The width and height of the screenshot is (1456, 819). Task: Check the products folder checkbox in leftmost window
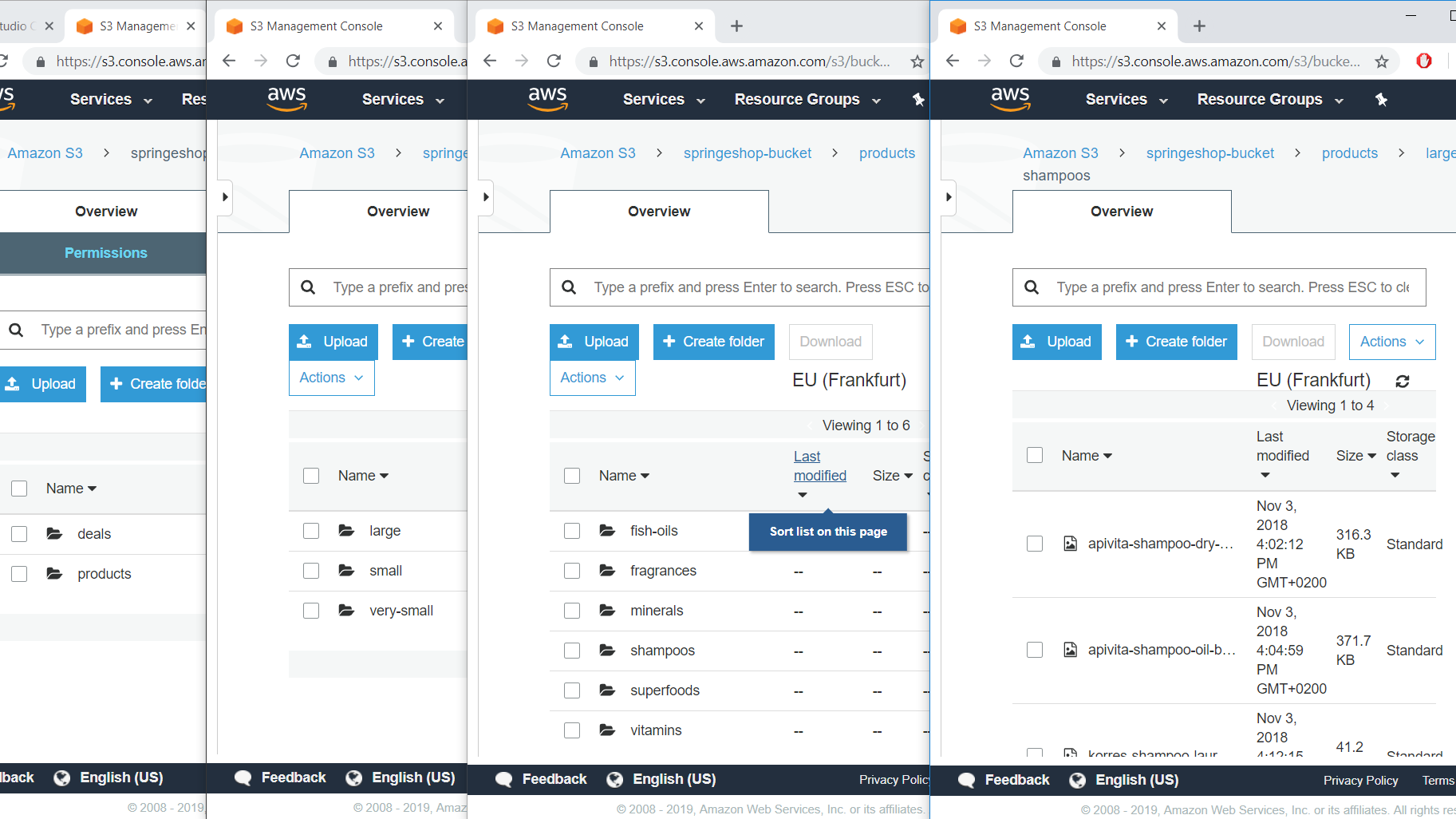[x=19, y=574]
